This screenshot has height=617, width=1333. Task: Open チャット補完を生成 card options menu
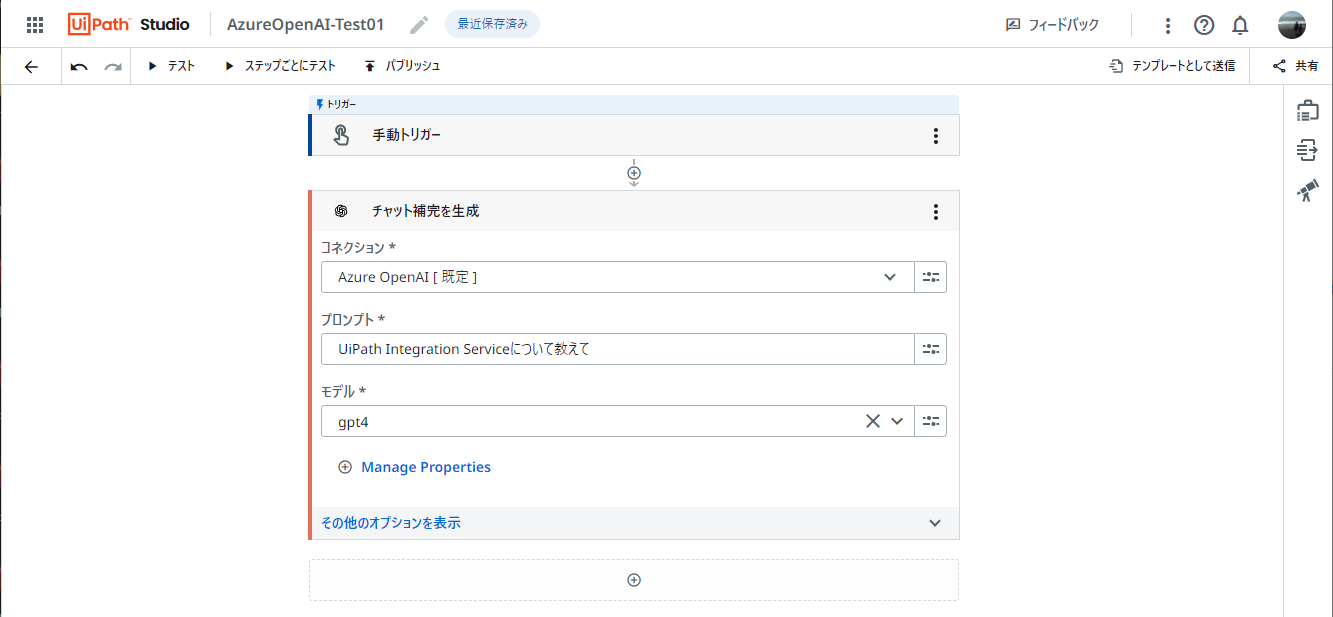(935, 211)
